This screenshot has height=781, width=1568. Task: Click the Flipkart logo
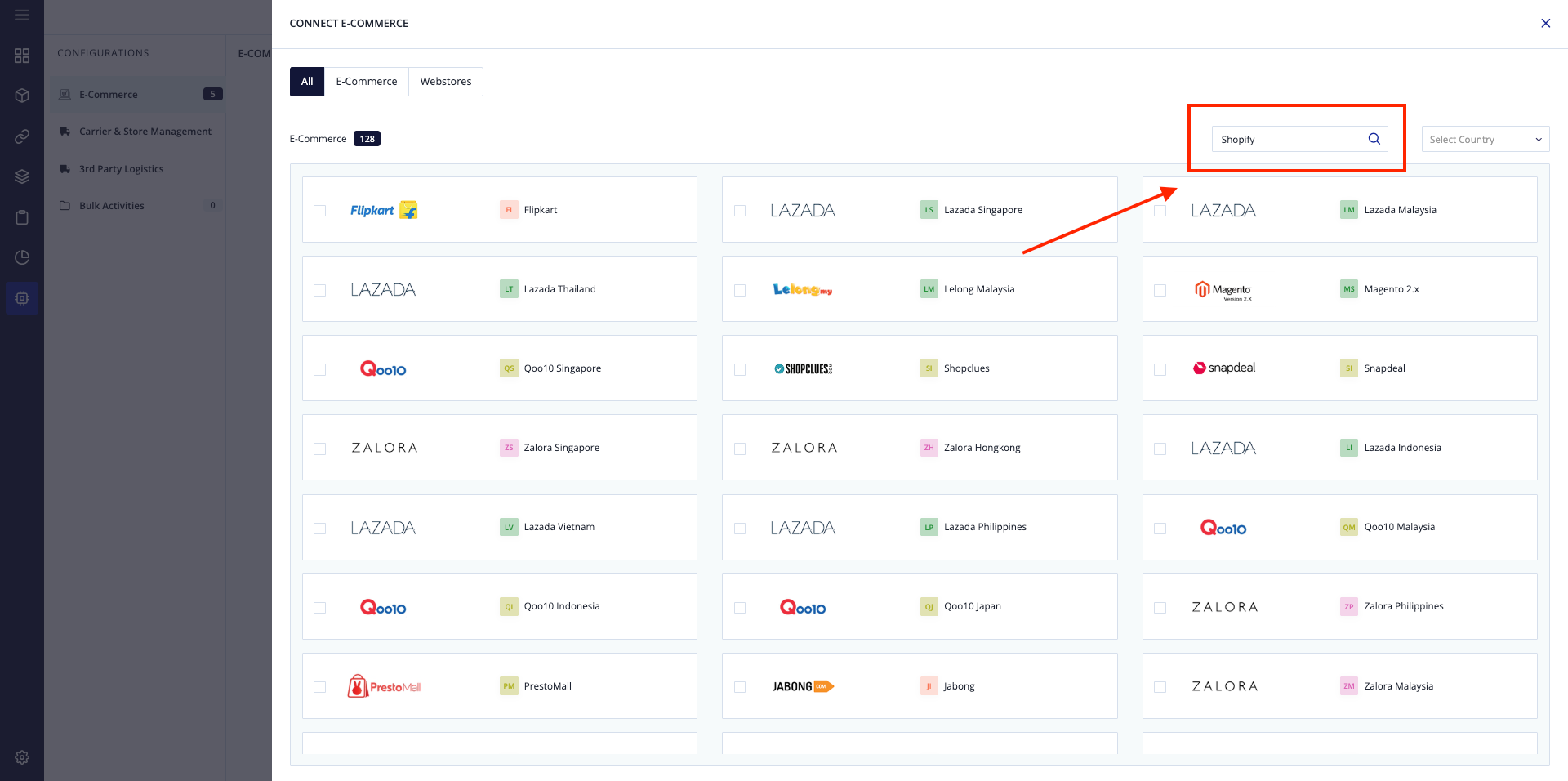coord(384,210)
